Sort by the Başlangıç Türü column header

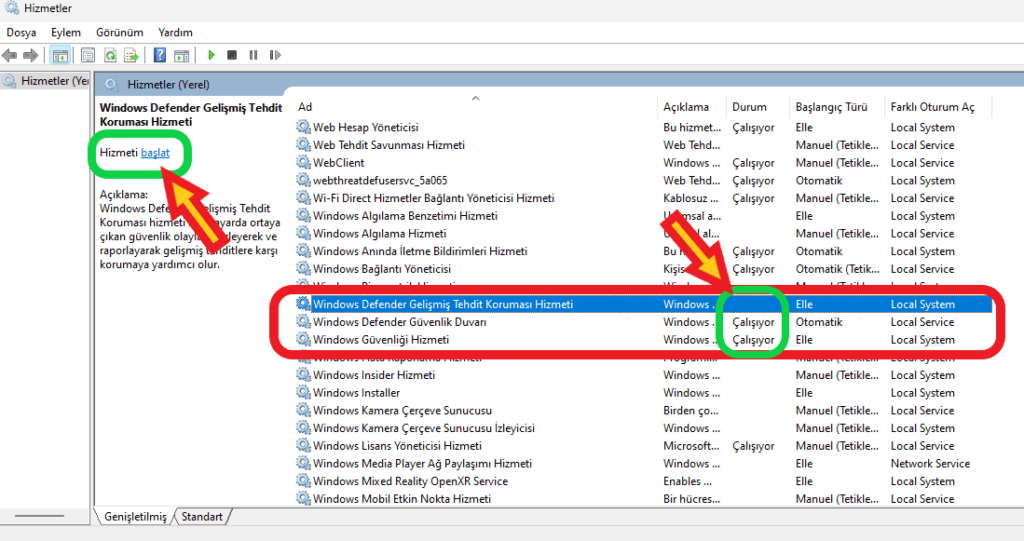tap(830, 107)
